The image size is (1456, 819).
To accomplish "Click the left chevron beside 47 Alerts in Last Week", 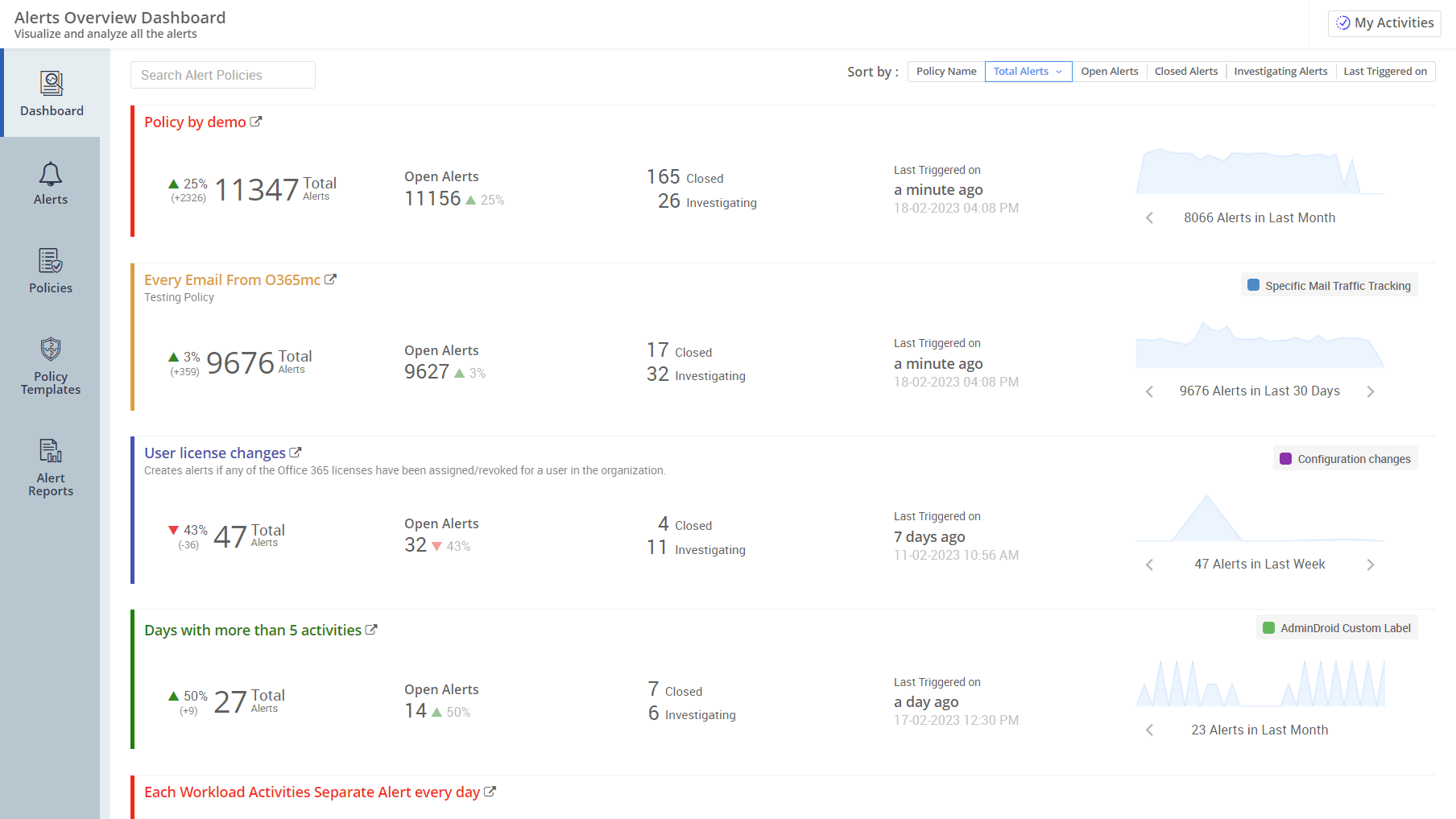I will 1149,565.
